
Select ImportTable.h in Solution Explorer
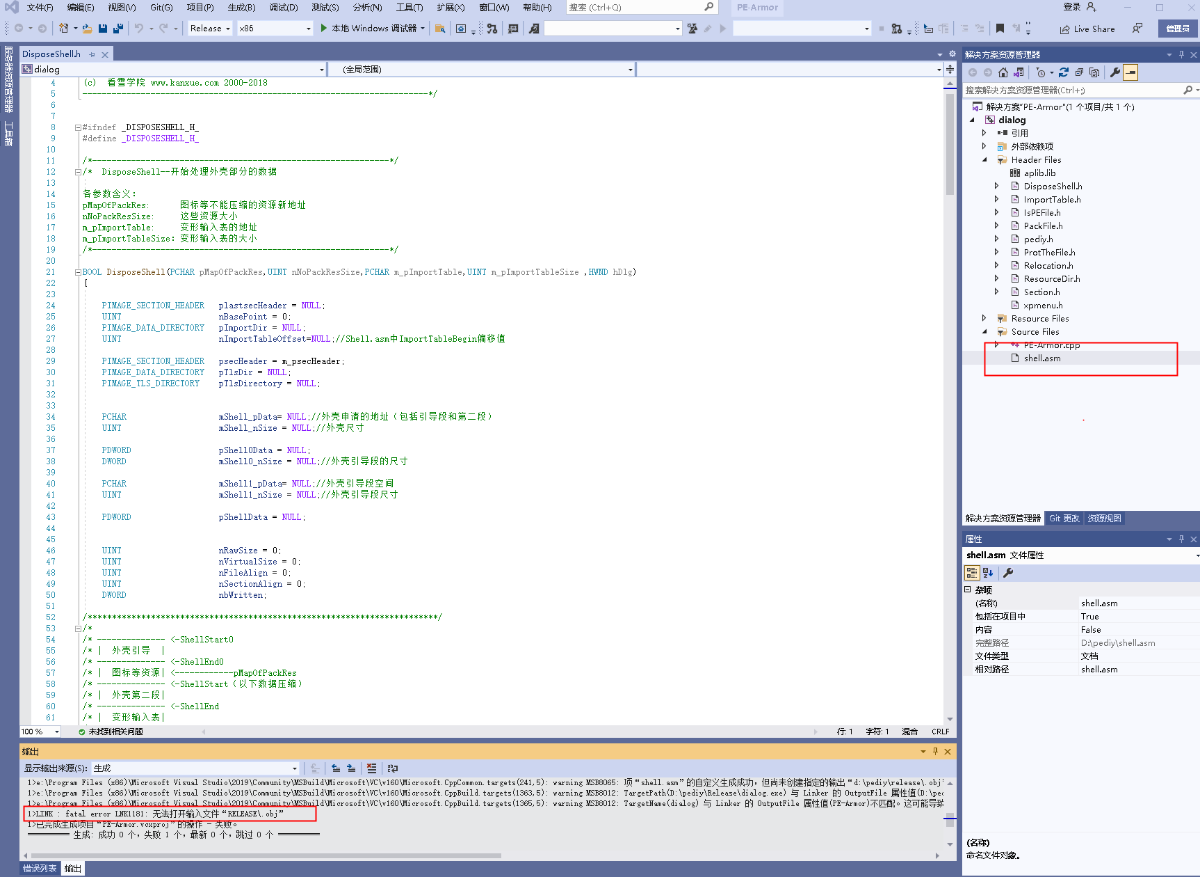(x=1050, y=199)
